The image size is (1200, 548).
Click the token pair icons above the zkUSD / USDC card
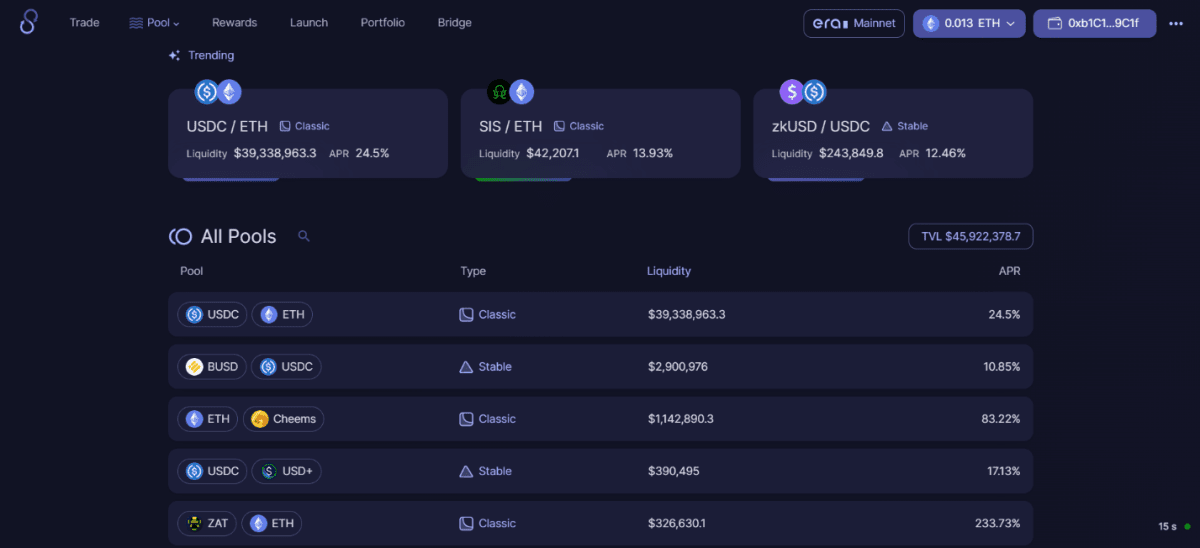click(803, 92)
